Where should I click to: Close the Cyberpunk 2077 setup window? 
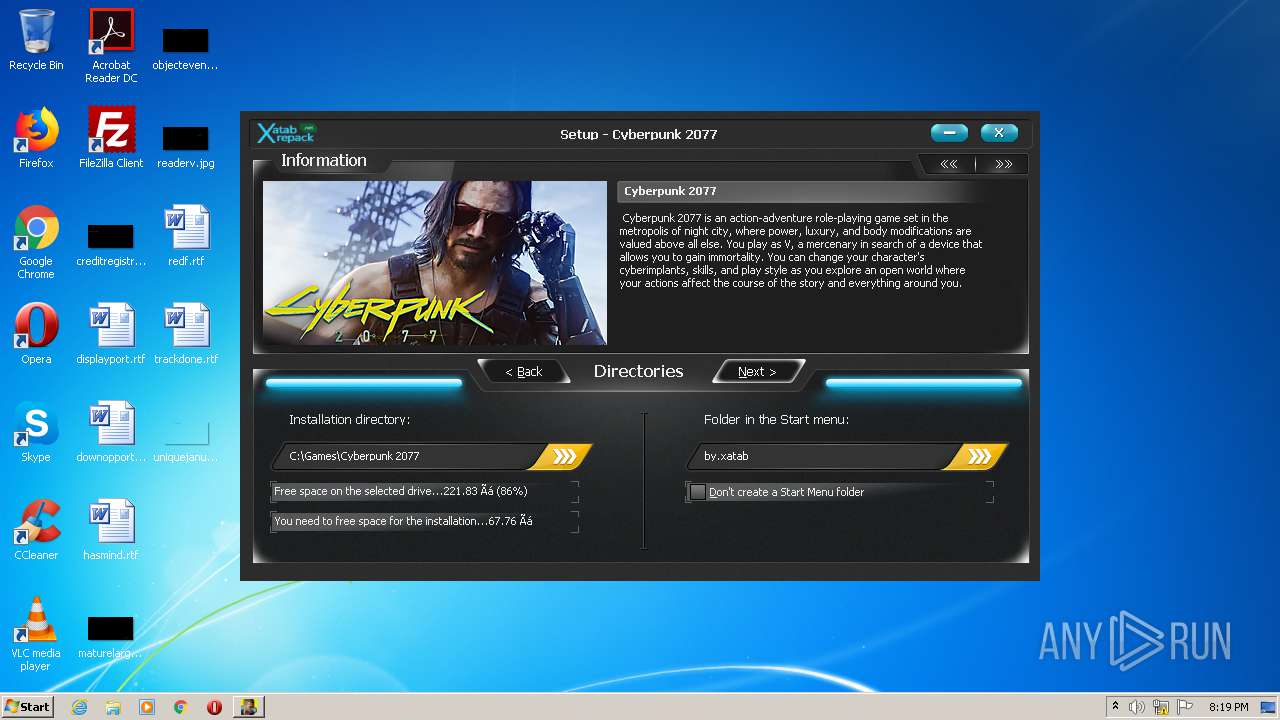[x=999, y=133]
